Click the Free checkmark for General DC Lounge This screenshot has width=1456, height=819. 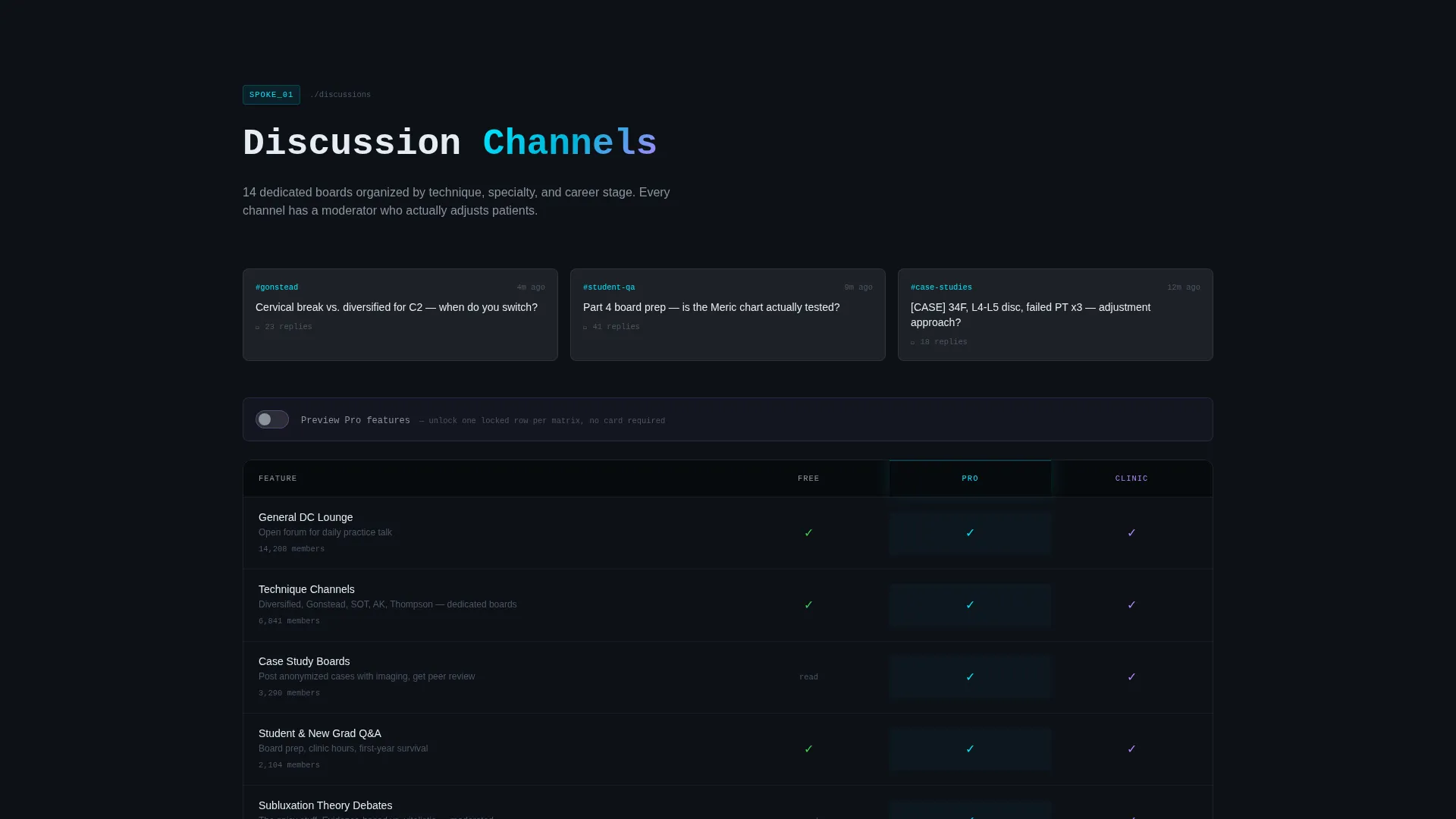click(x=808, y=533)
